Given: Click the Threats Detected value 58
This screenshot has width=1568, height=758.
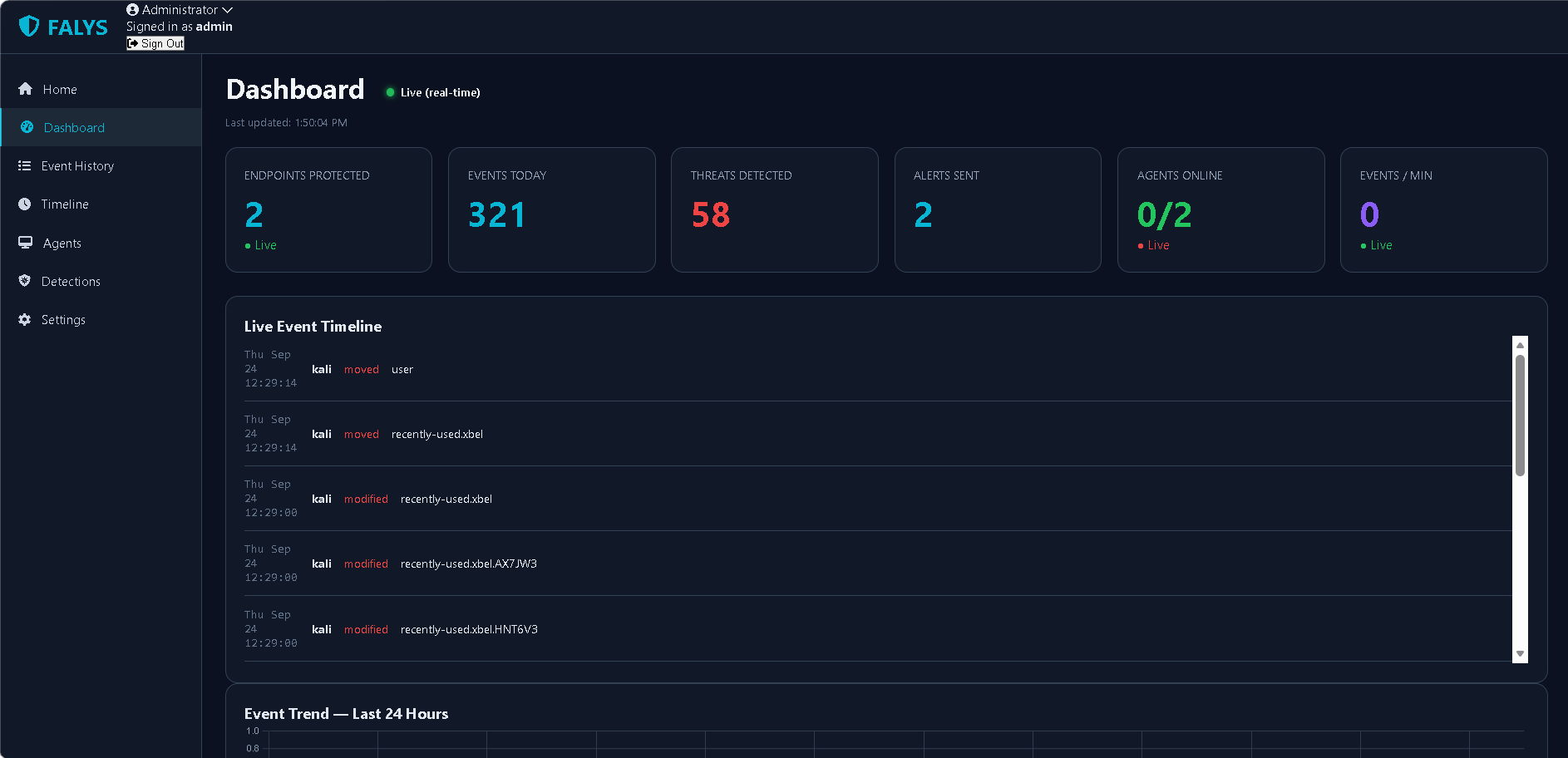Looking at the screenshot, I should 711,215.
